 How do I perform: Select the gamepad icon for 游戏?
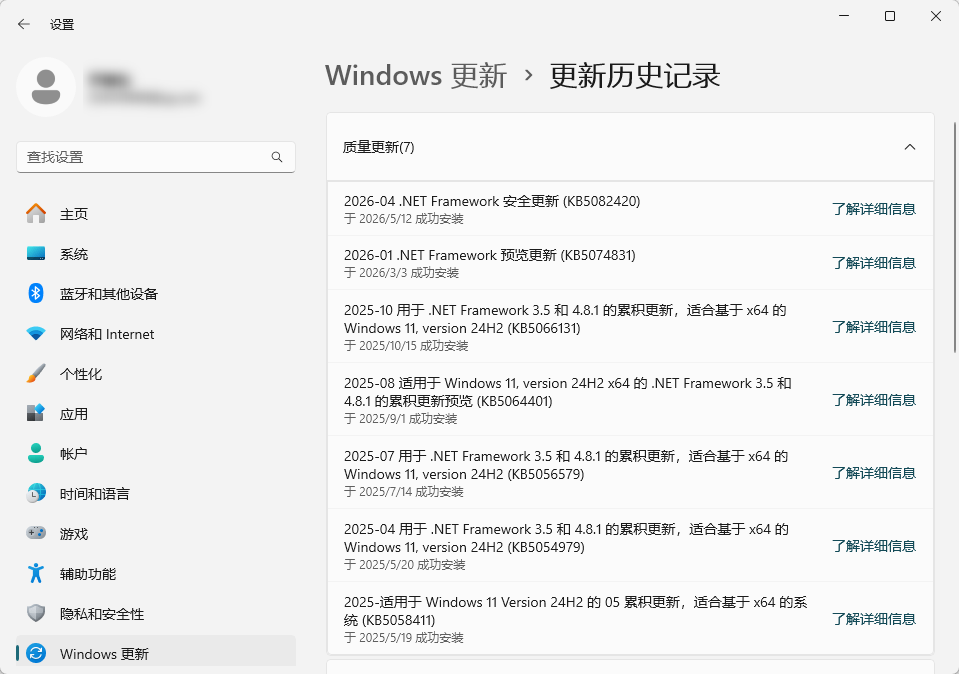[36, 533]
